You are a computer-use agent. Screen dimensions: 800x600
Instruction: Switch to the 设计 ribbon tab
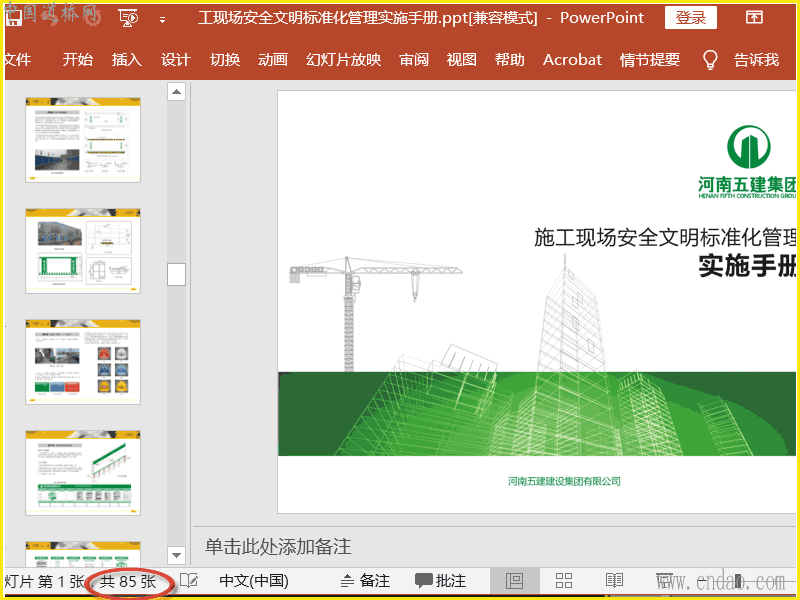pos(176,60)
